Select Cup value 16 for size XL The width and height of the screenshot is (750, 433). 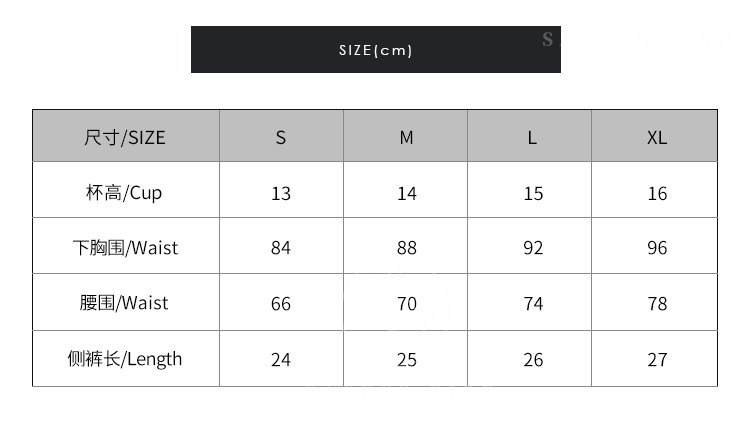point(656,193)
